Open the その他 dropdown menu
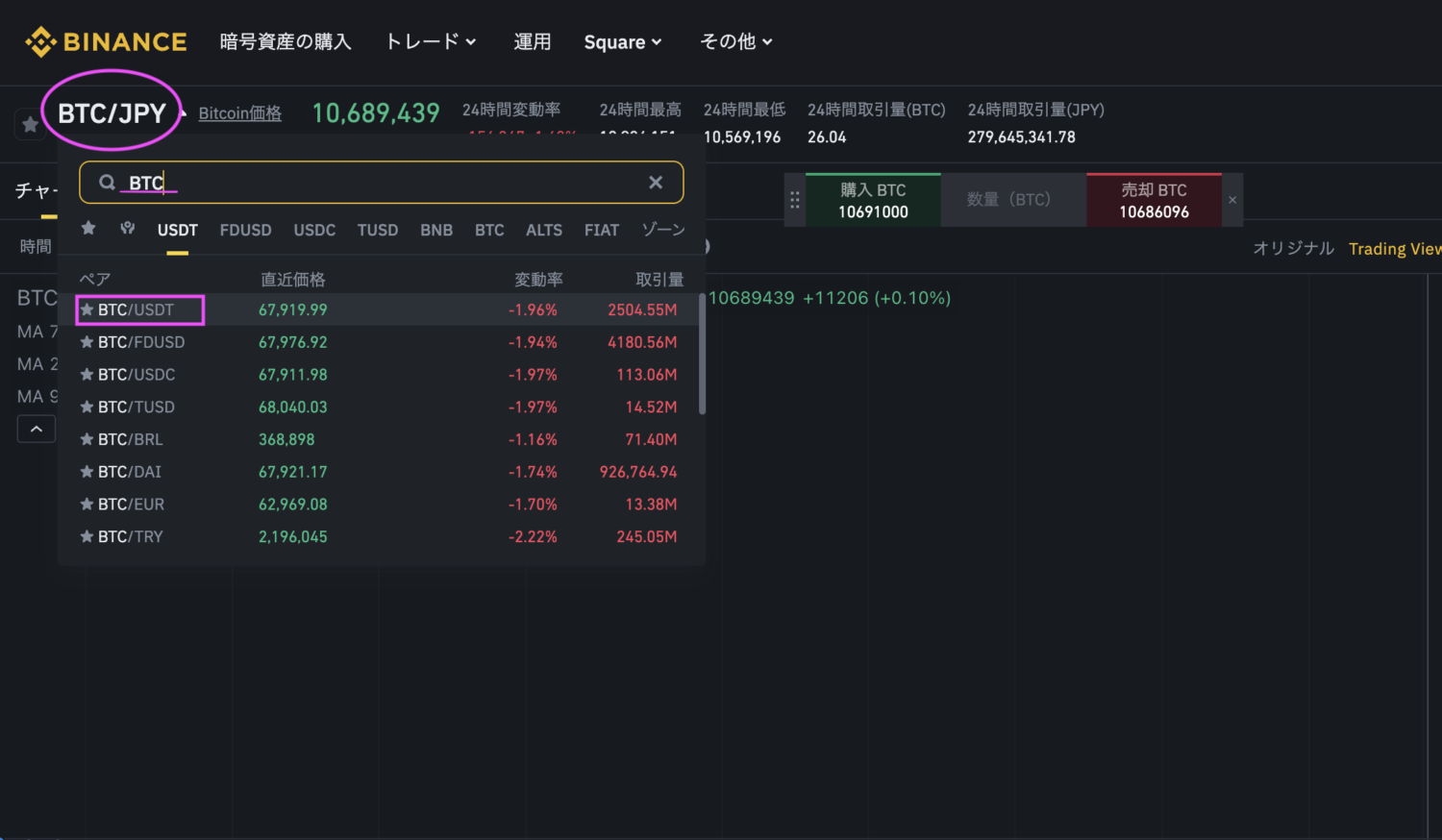This screenshot has width=1442, height=840. point(735,42)
